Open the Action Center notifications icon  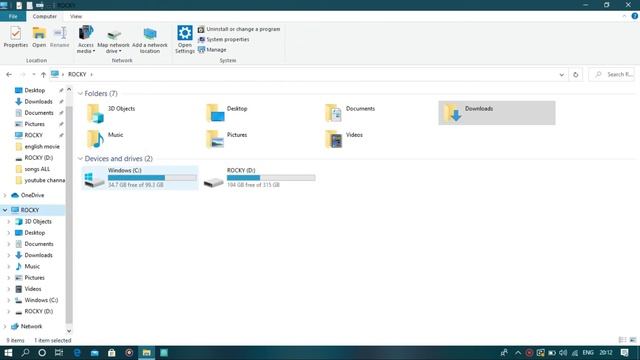pyautogui.click(x=624, y=353)
